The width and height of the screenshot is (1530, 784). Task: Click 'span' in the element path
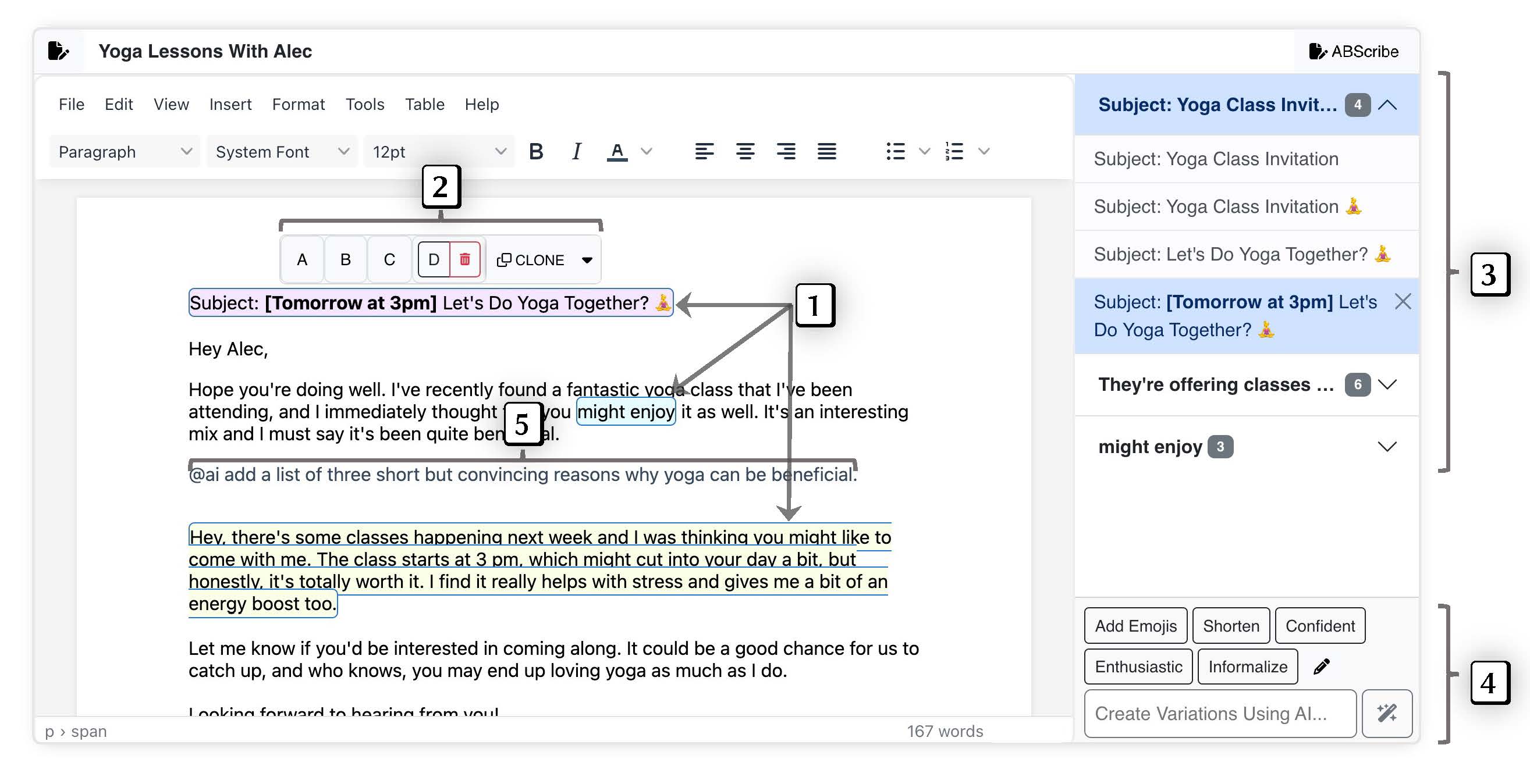pos(89,731)
